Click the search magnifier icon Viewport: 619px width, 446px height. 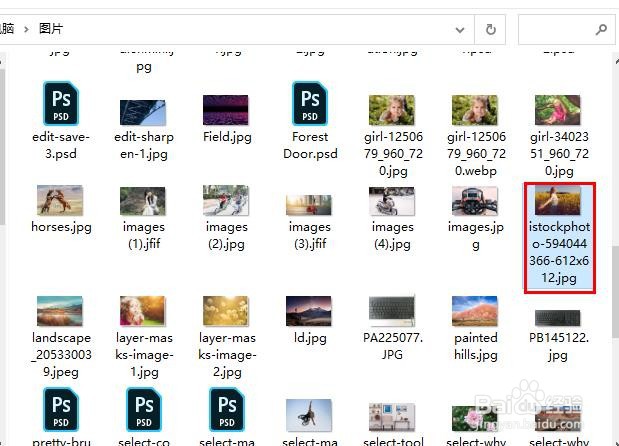(x=601, y=30)
